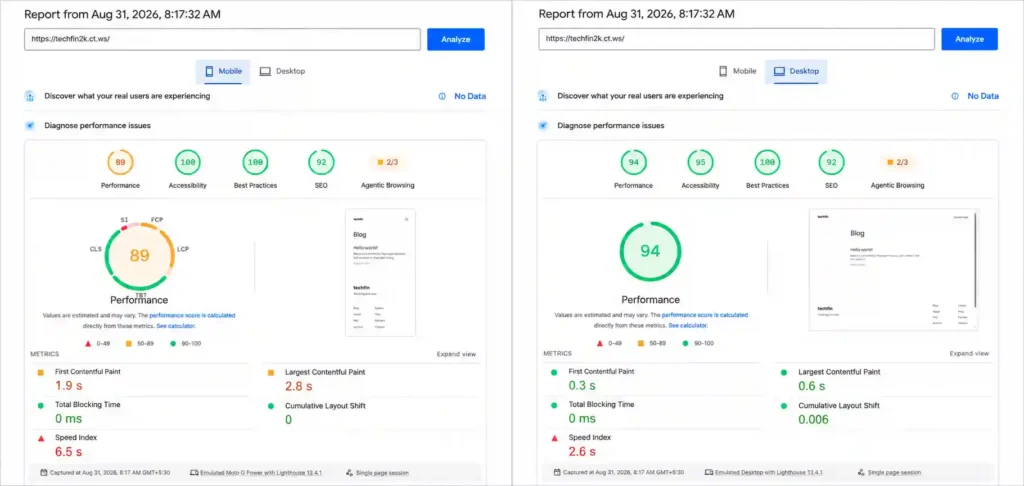Open SEO 92 gauge in right report
The height and width of the screenshot is (486, 1024).
pos(831,163)
